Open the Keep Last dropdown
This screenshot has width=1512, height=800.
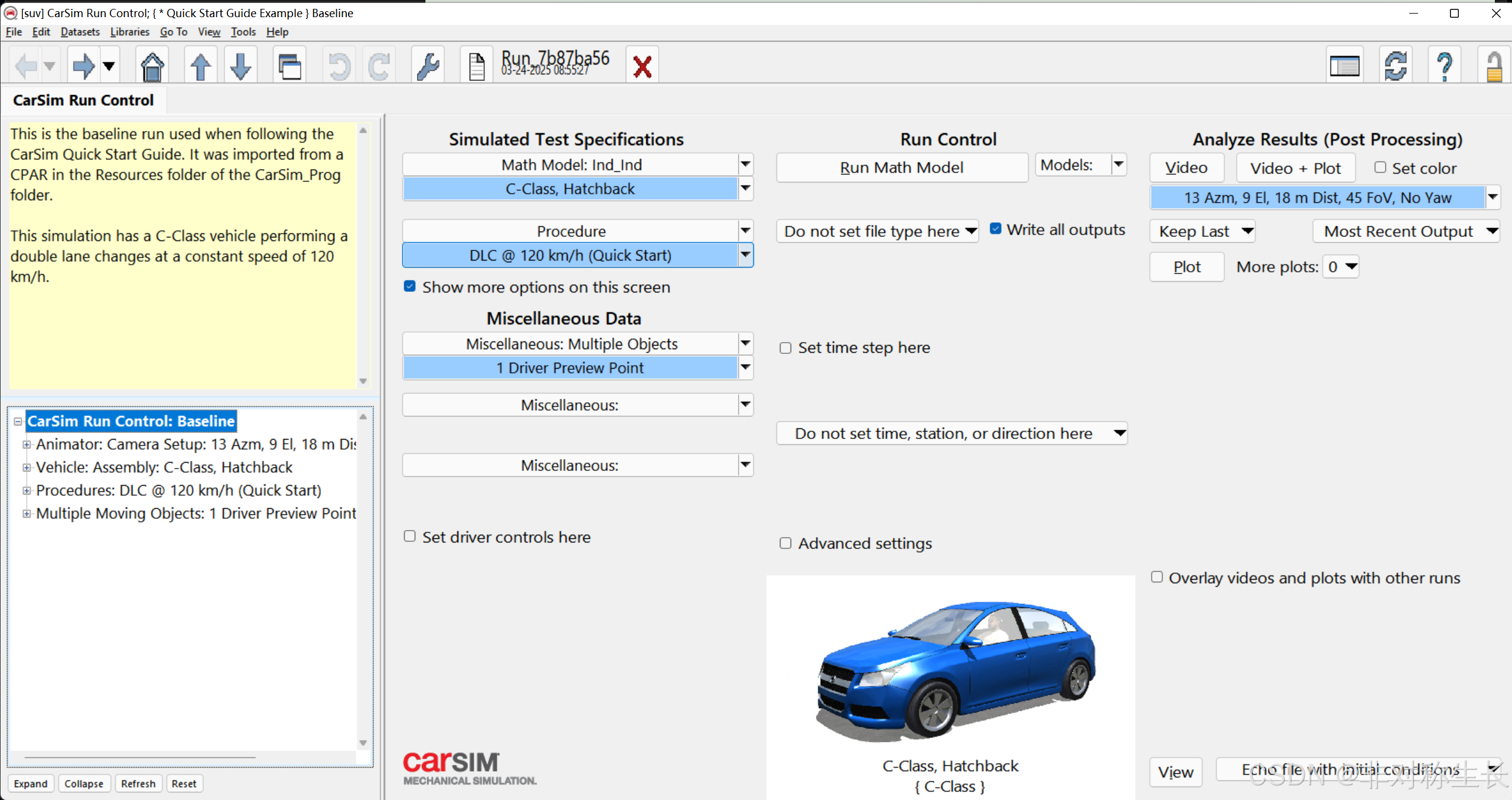coord(1202,231)
